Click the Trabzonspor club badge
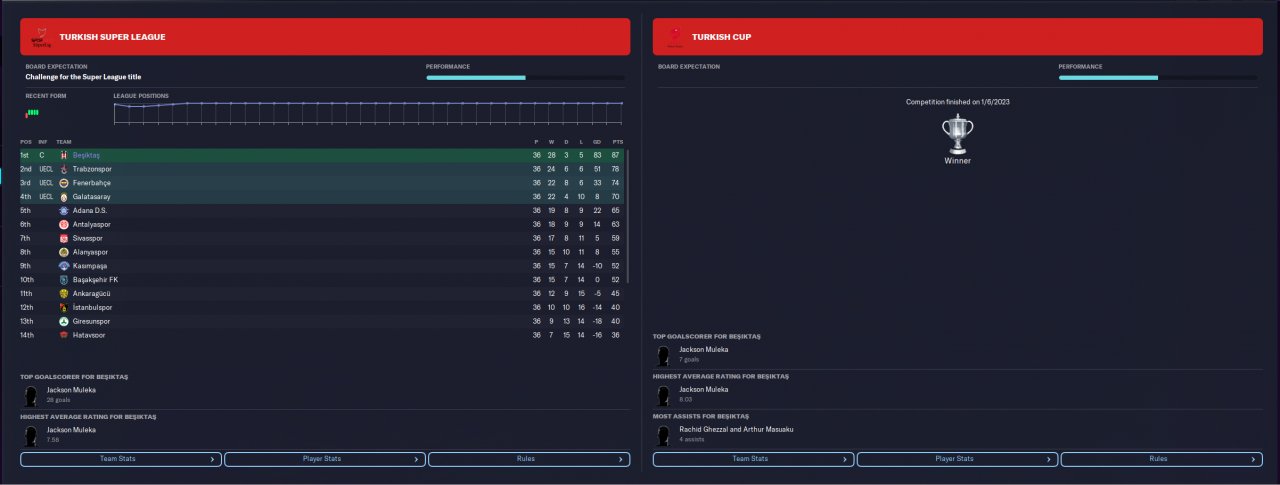This screenshot has height=485, width=1280. 64,169
